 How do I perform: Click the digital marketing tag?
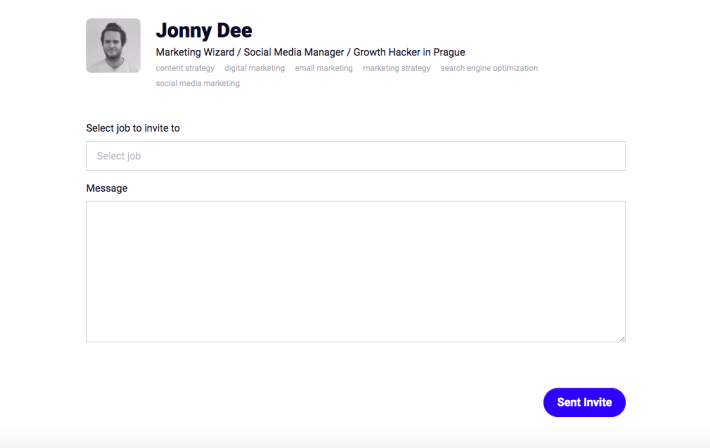click(x=254, y=68)
